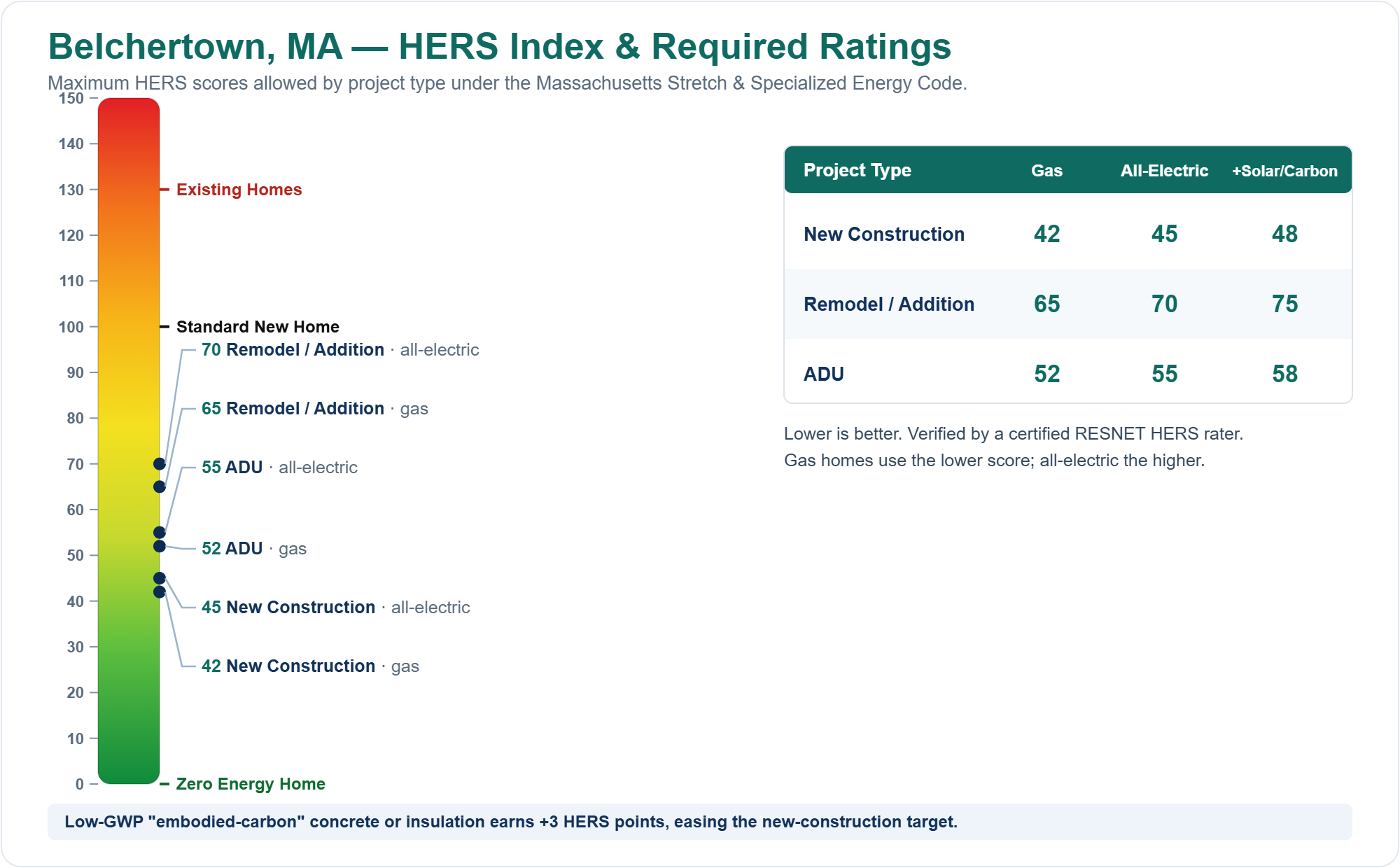Click the 'Zero Energy Home' scale label

pos(251,784)
